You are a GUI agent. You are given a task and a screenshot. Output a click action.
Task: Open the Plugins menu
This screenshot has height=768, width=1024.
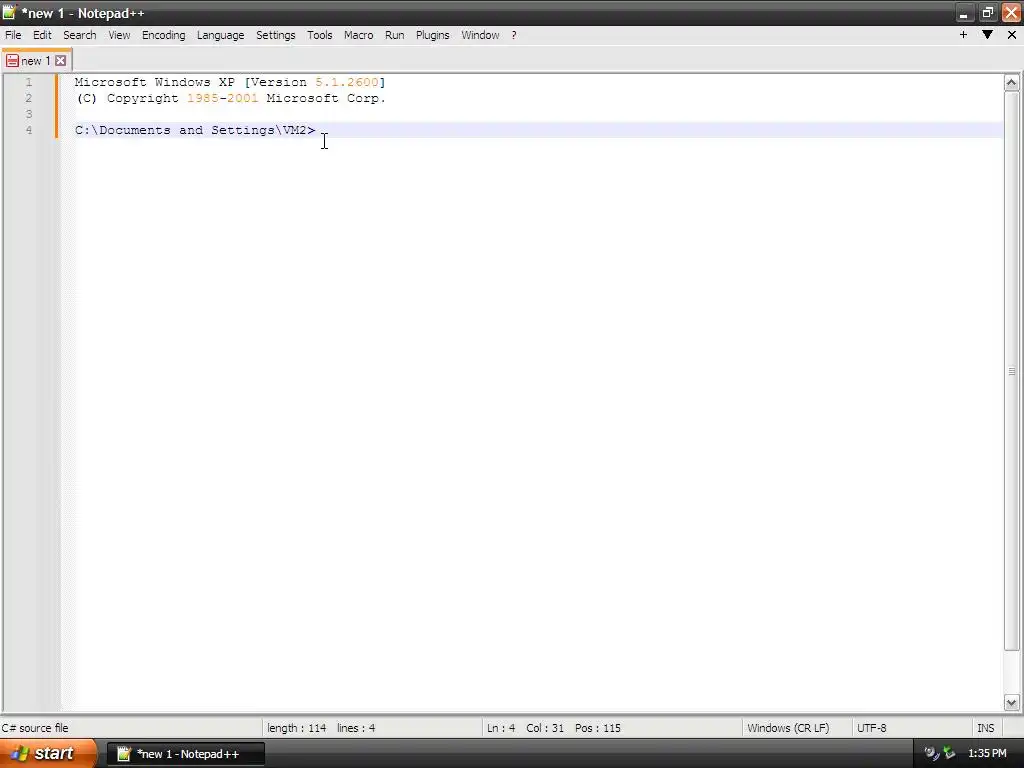(x=432, y=35)
